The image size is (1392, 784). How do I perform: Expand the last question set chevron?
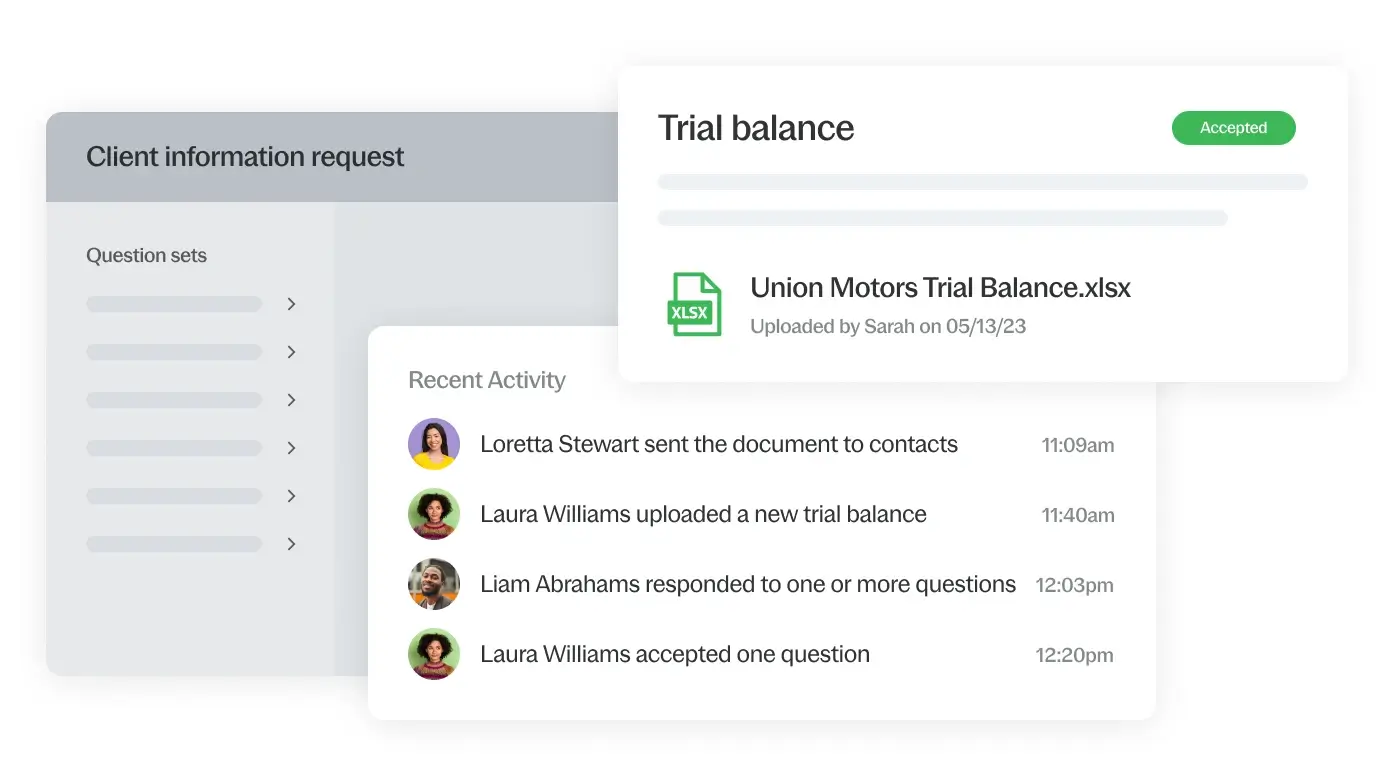(x=291, y=544)
